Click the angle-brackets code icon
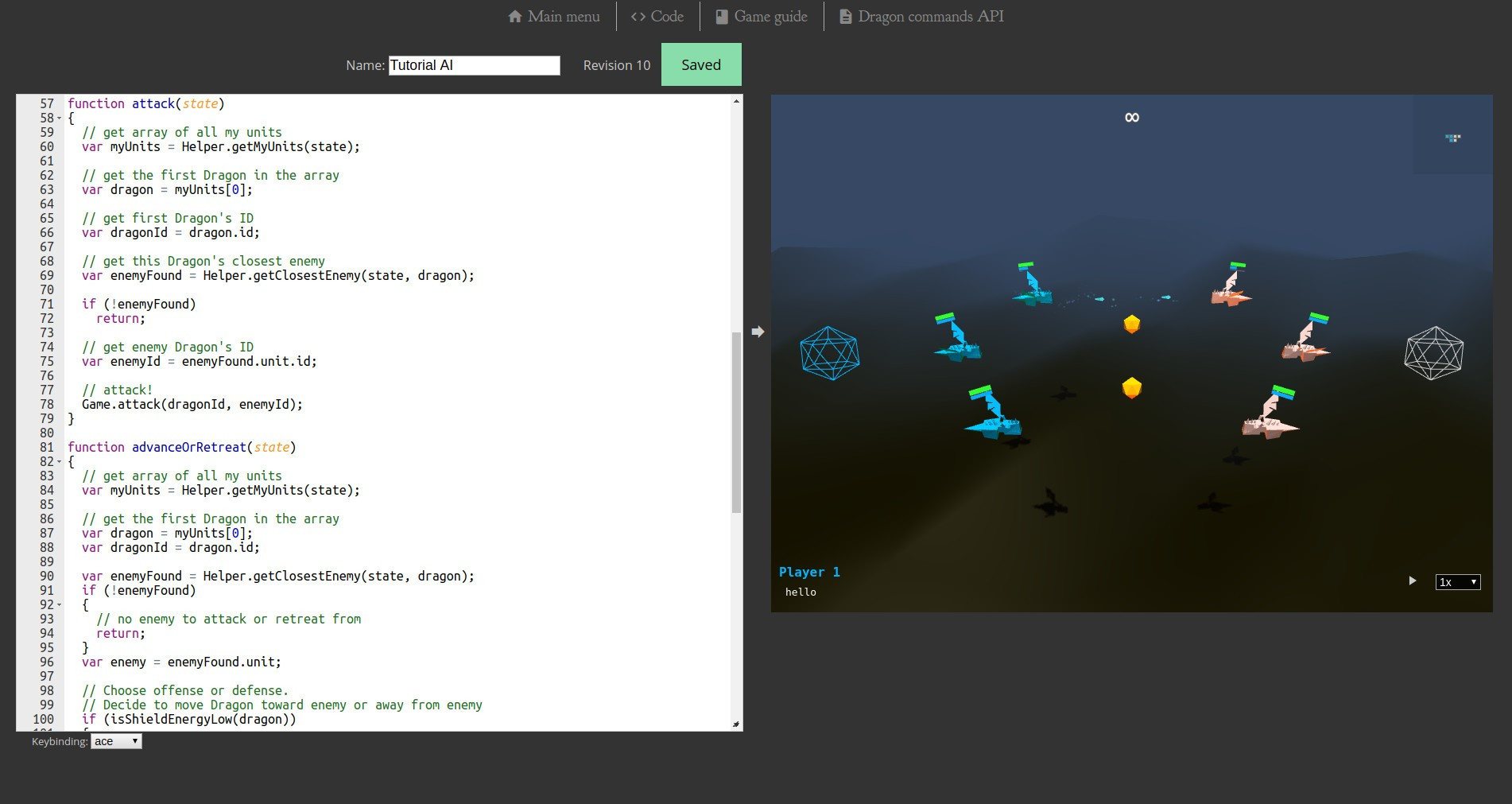 pyautogui.click(x=638, y=16)
